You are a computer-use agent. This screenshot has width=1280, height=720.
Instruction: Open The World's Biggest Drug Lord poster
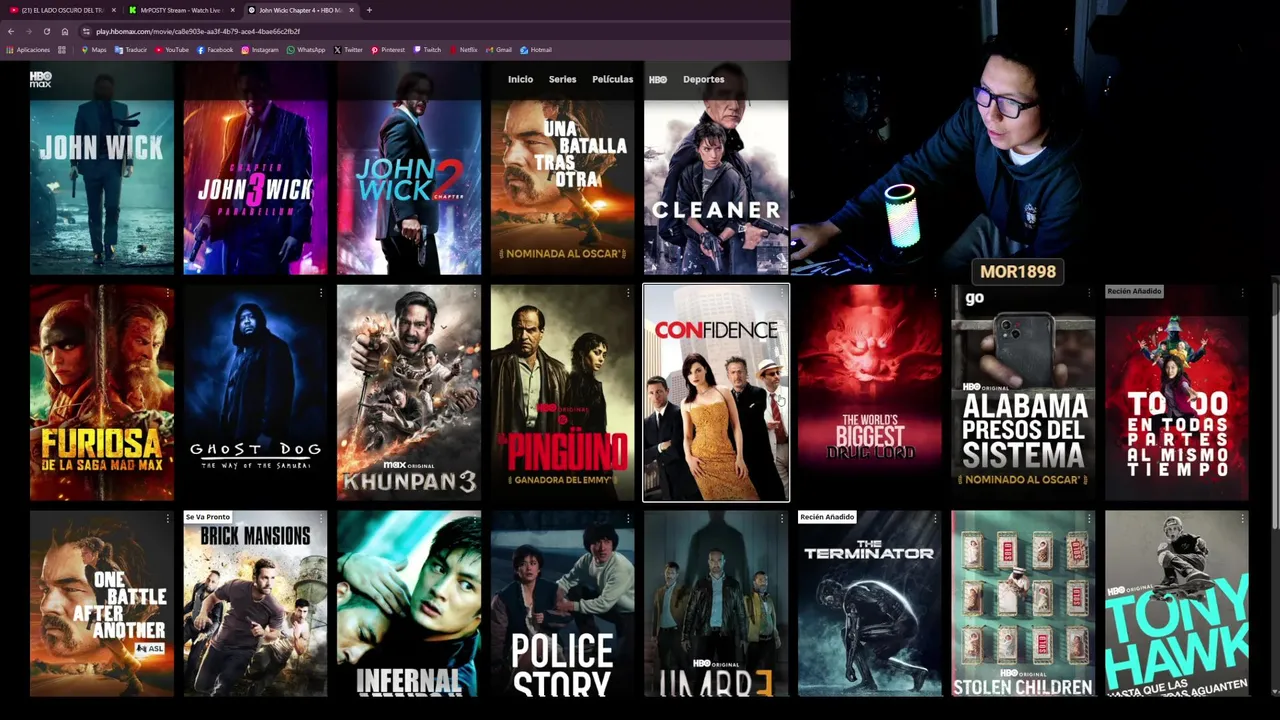point(869,392)
